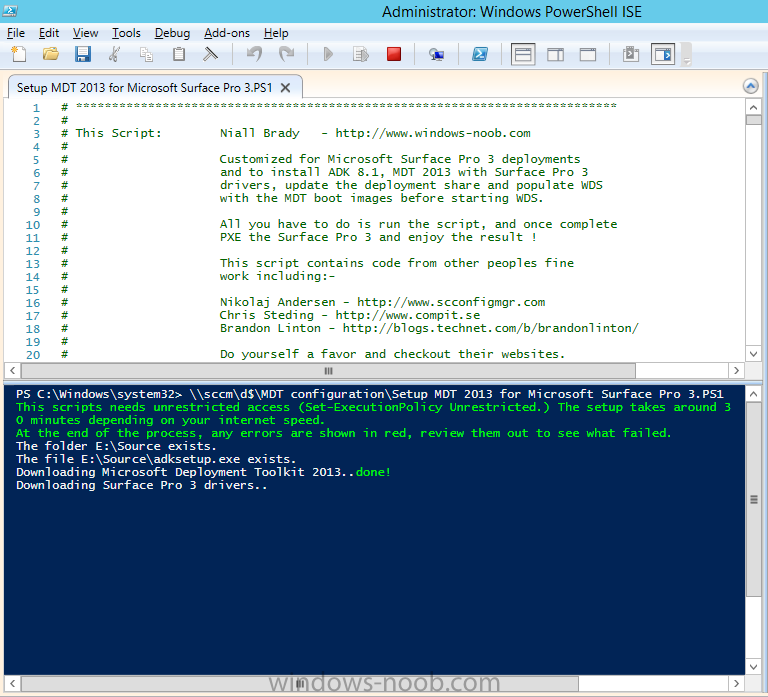
Task: Show Script Pane Right layout
Action: pyautogui.click(x=555, y=54)
